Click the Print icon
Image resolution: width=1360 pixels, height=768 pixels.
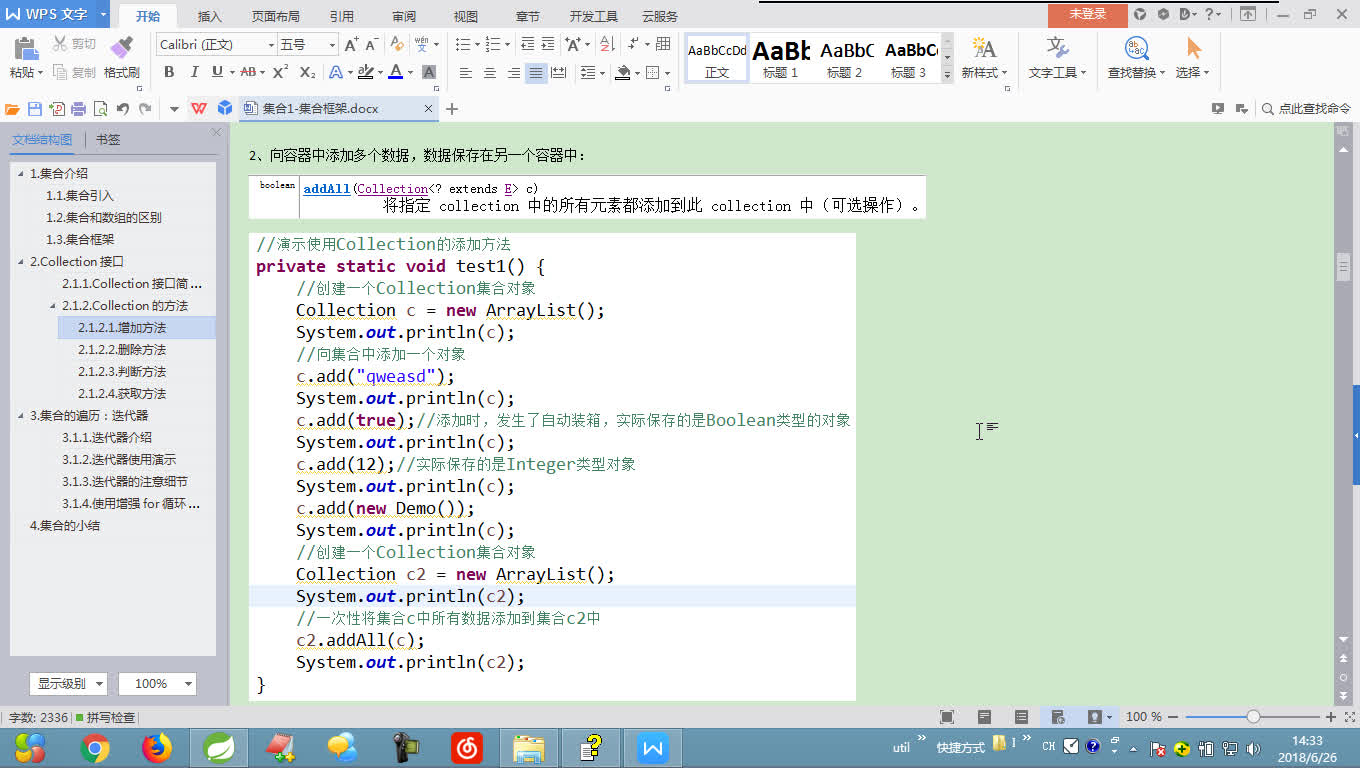click(78, 109)
